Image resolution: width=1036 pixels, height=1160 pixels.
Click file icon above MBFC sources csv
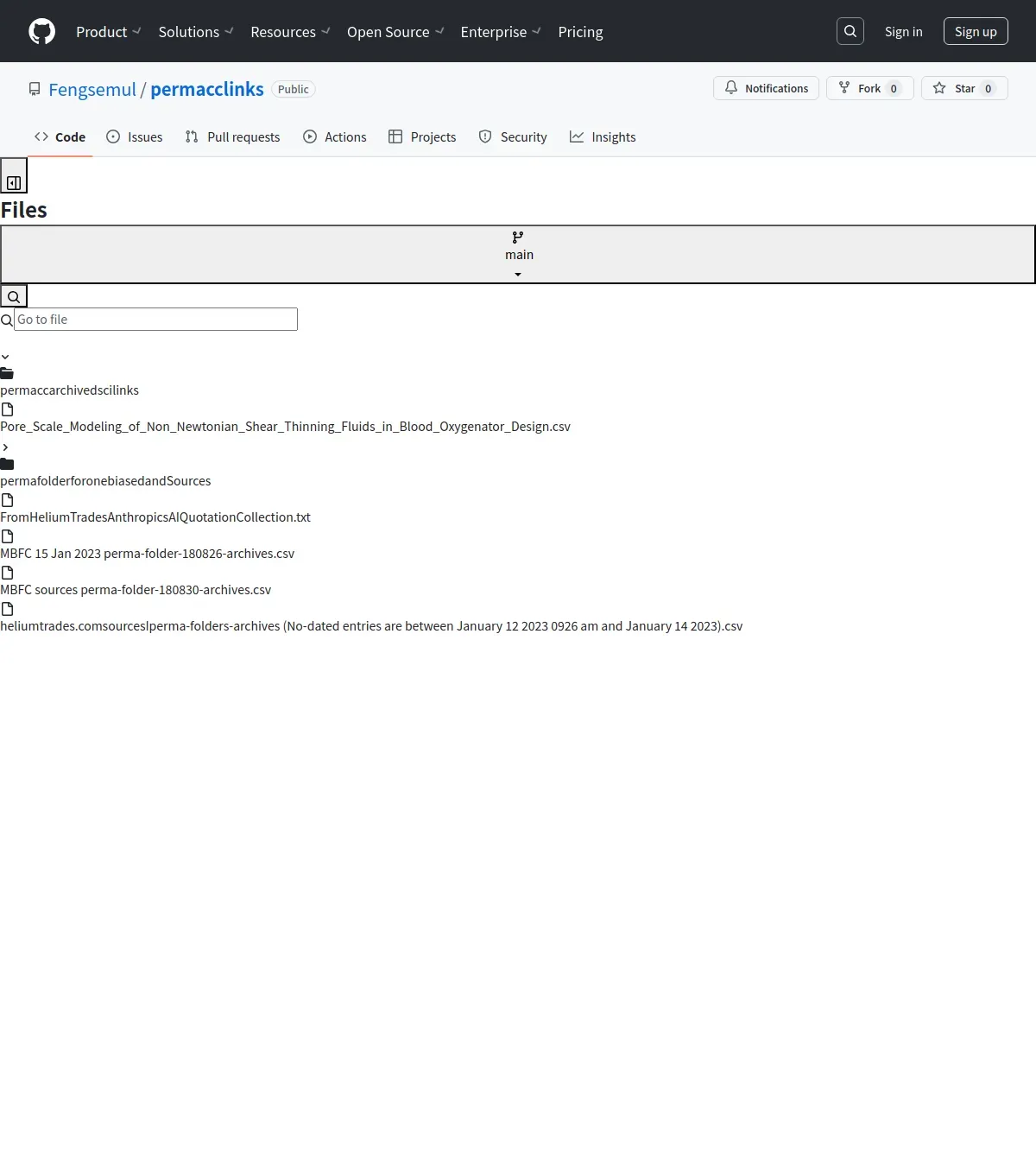tap(7, 573)
